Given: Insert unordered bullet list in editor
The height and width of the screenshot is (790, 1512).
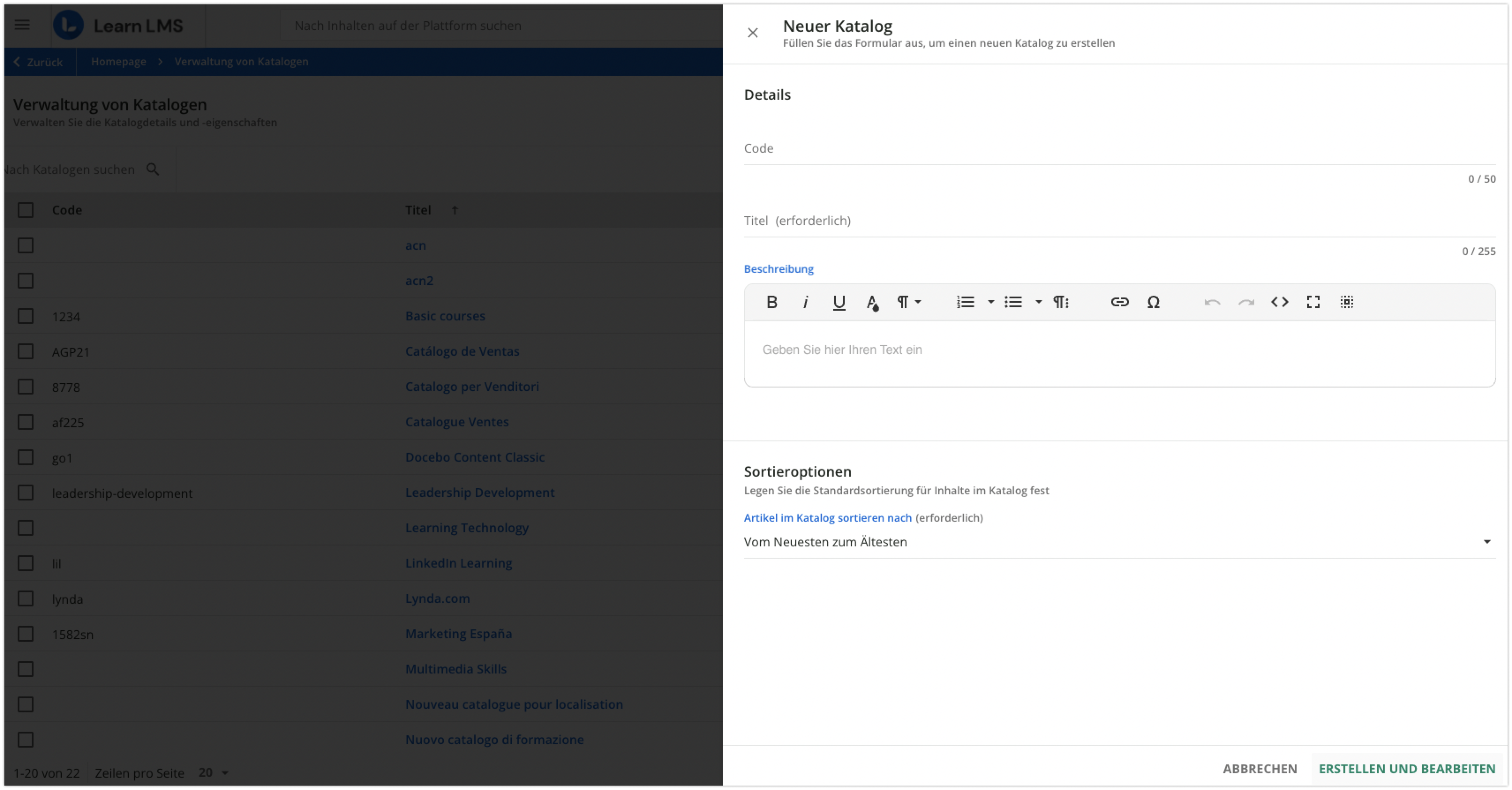Looking at the screenshot, I should [1013, 302].
